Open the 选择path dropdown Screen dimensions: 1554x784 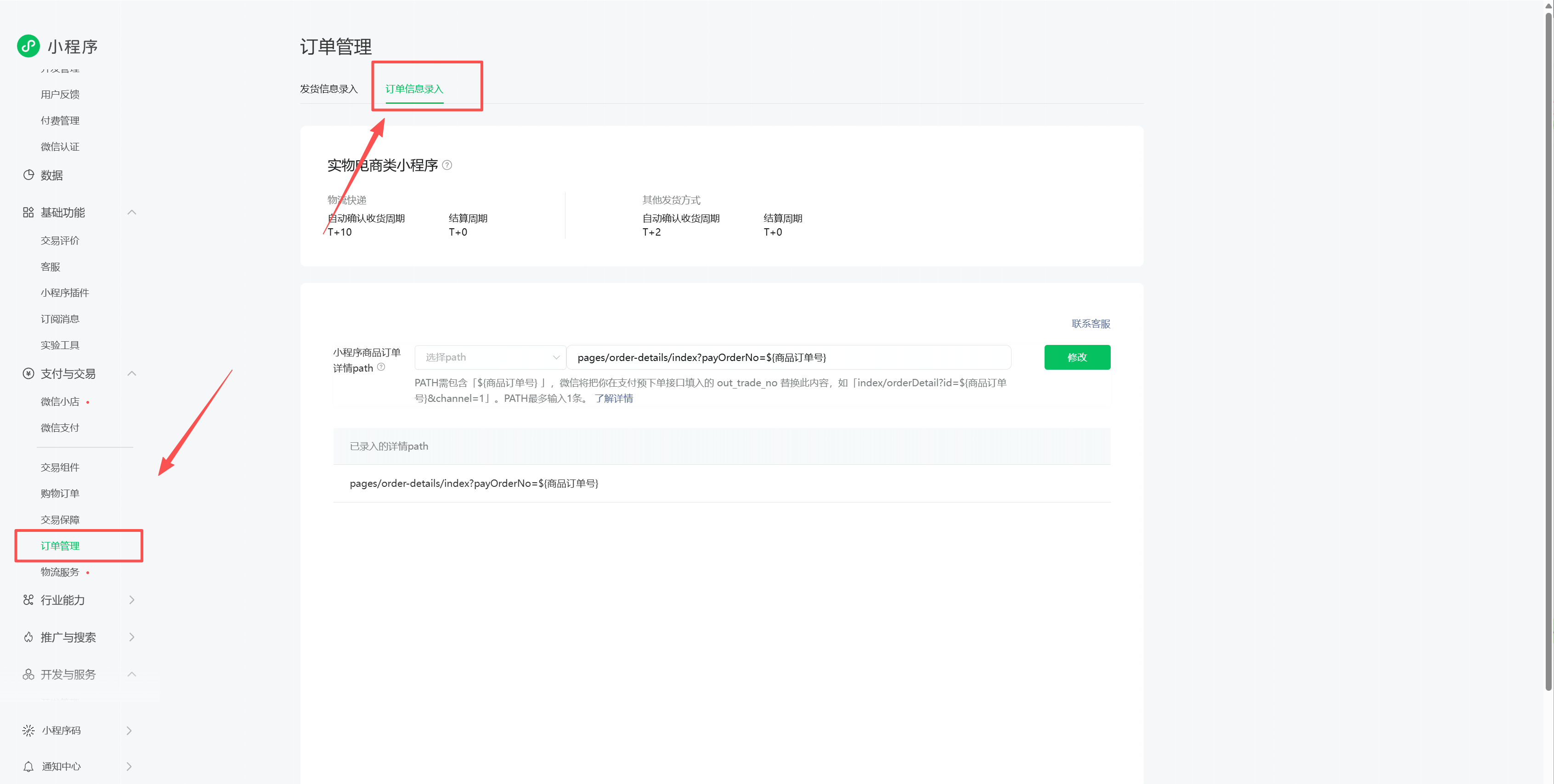[491, 357]
